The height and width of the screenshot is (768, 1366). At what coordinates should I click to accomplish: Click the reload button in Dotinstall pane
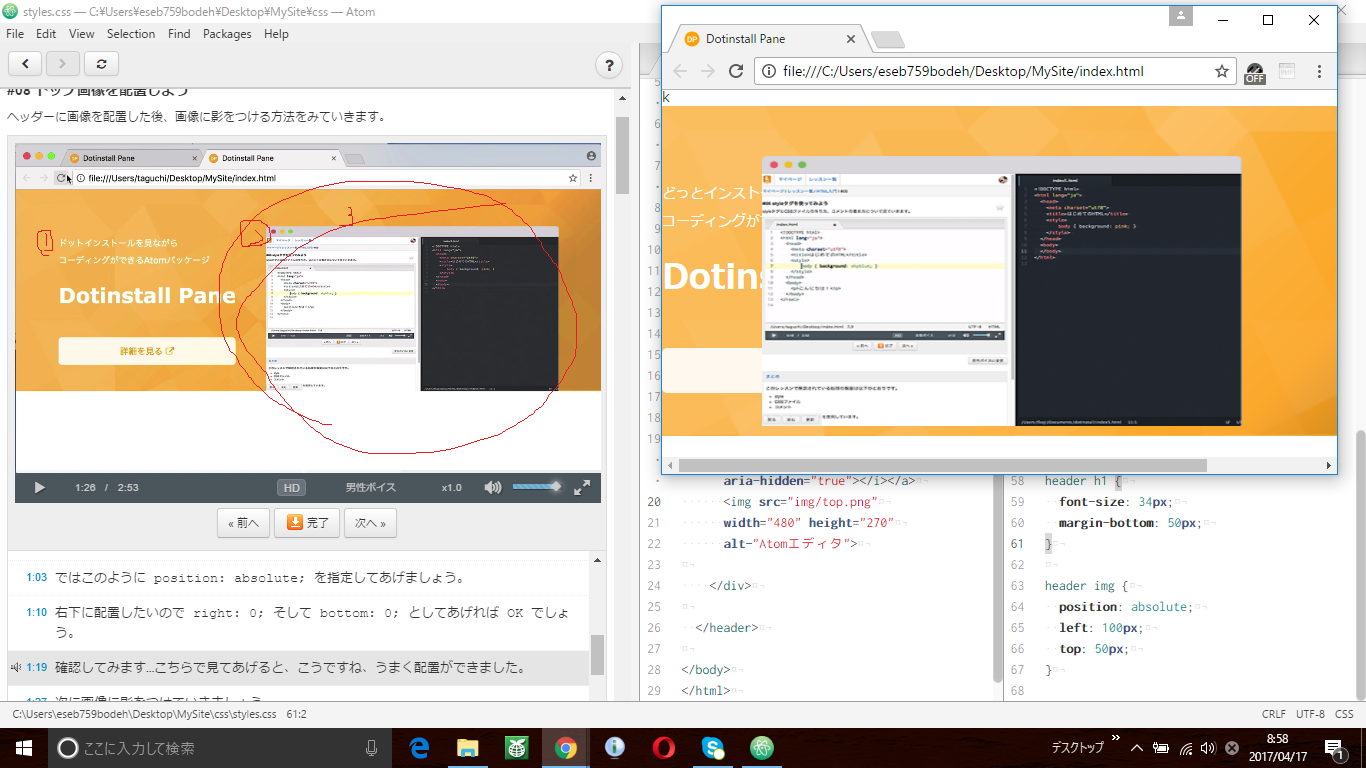tap(101, 64)
